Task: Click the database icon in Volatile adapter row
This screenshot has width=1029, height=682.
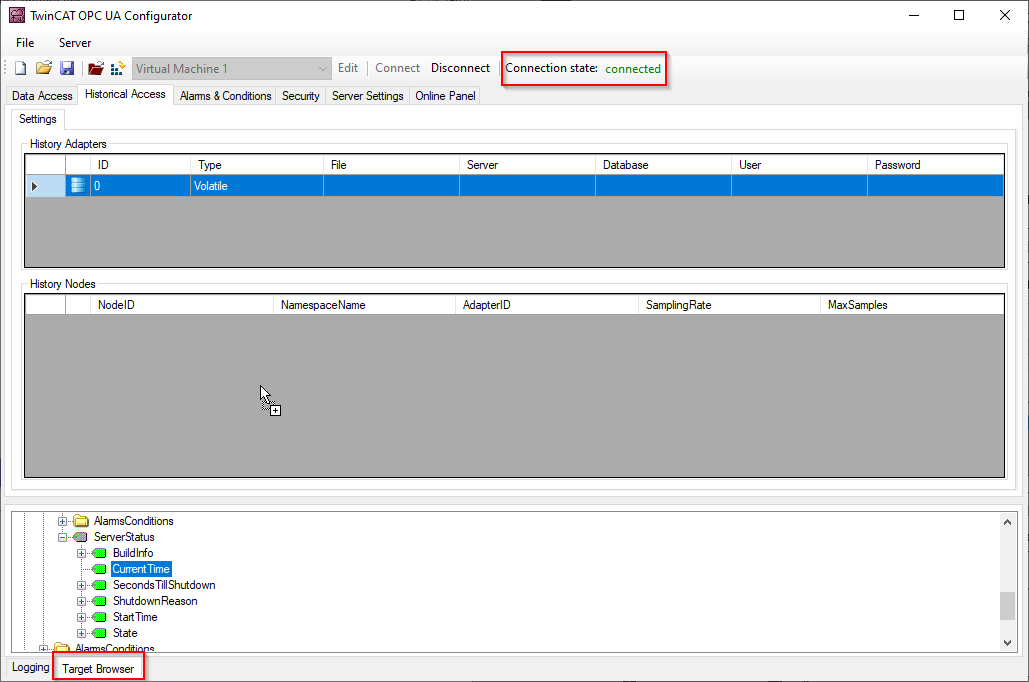Action: click(x=78, y=186)
